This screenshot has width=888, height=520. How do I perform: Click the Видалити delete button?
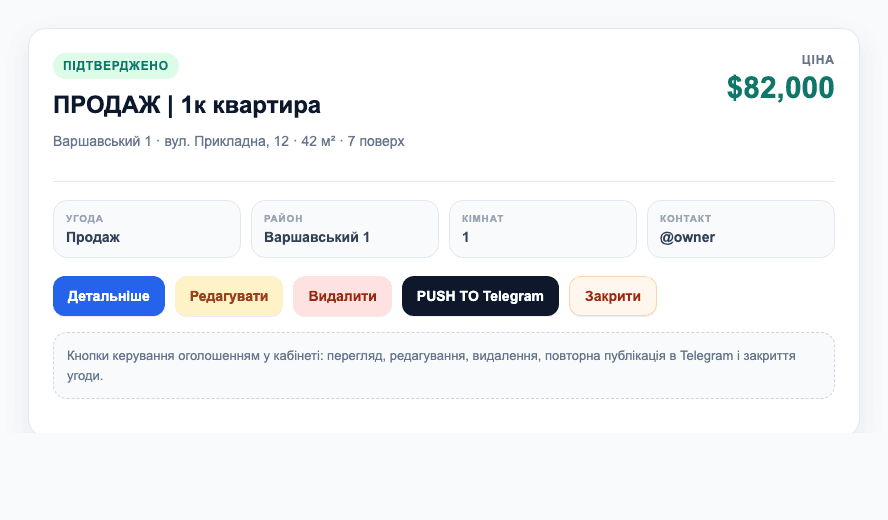342,296
